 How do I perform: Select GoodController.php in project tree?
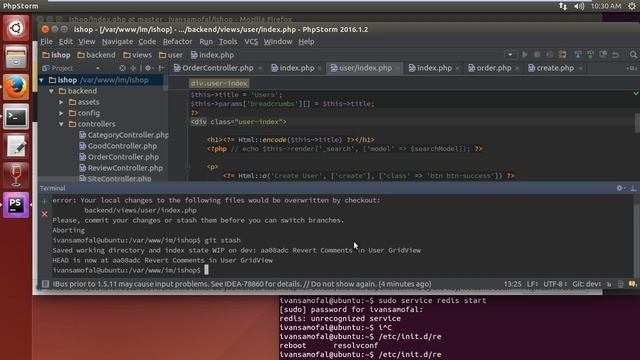[118, 146]
